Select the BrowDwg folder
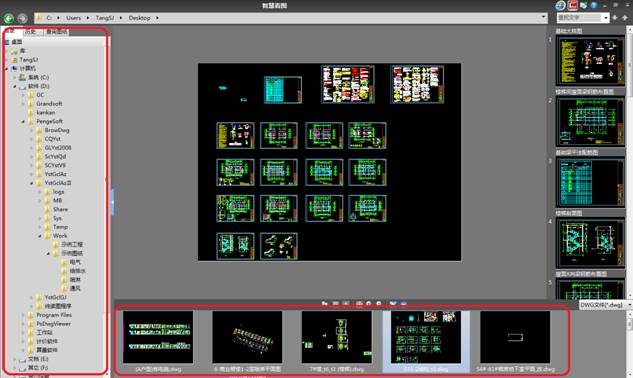Screen dimensions: 633x378 pos(57,130)
